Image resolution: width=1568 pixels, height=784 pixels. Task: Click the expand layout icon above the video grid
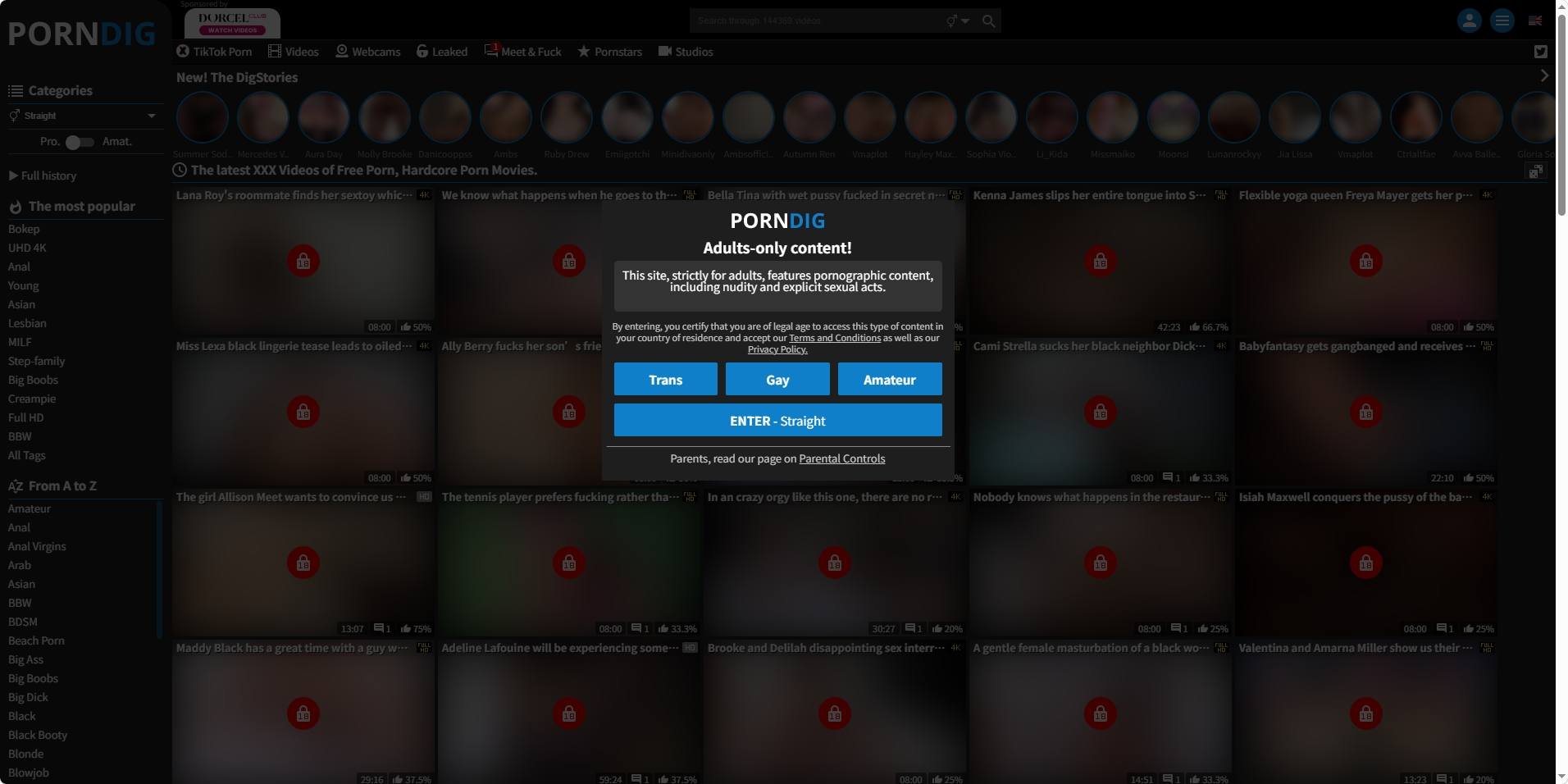(1535, 171)
